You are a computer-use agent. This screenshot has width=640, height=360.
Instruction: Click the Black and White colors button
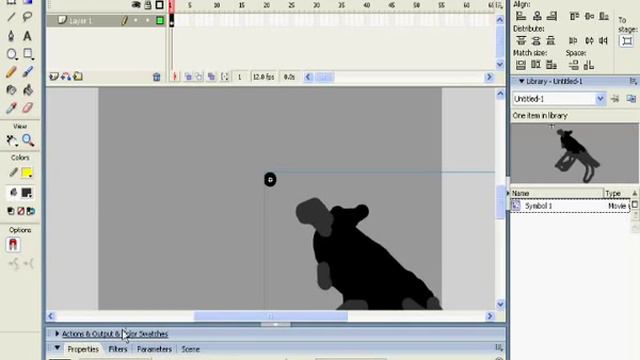point(11,211)
